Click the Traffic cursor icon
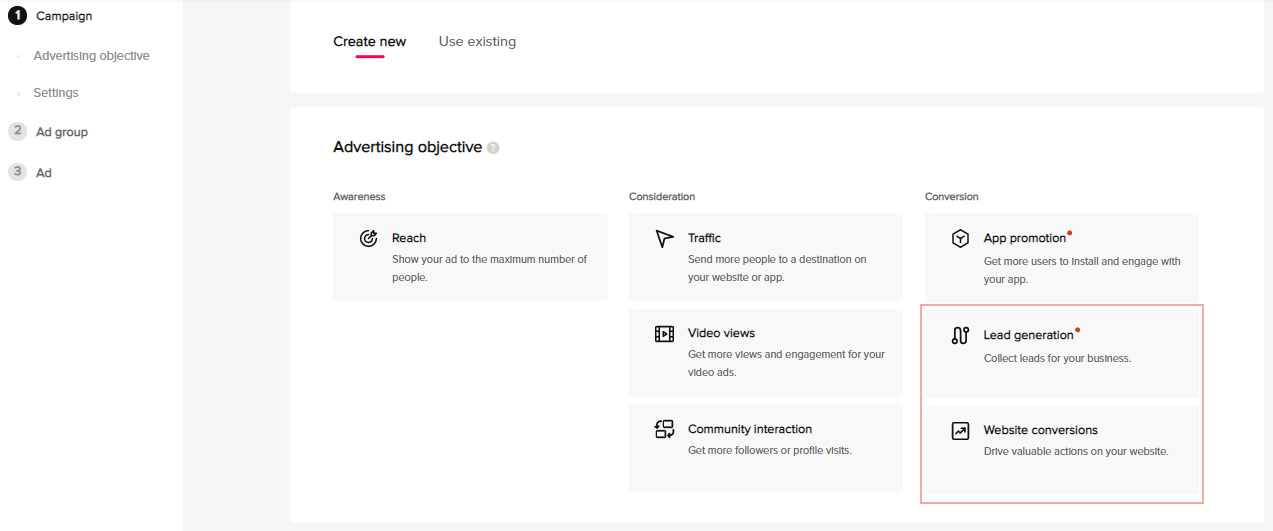 (664, 238)
